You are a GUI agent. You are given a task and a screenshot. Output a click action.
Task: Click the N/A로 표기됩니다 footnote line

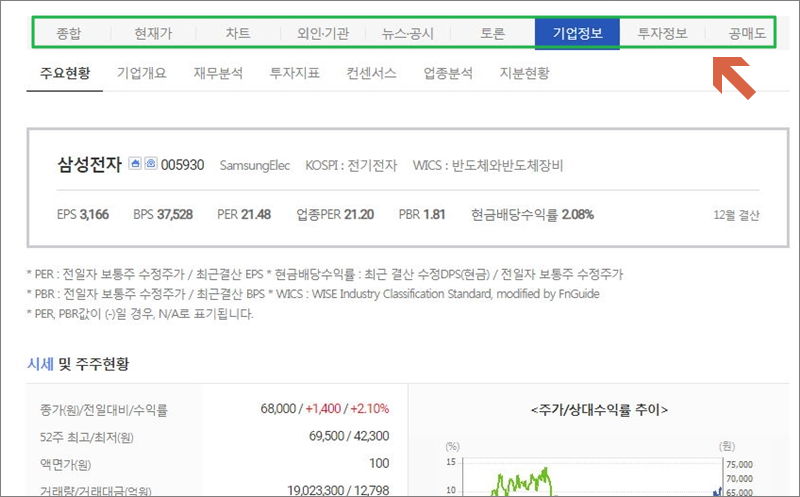pyautogui.click(x=139, y=313)
